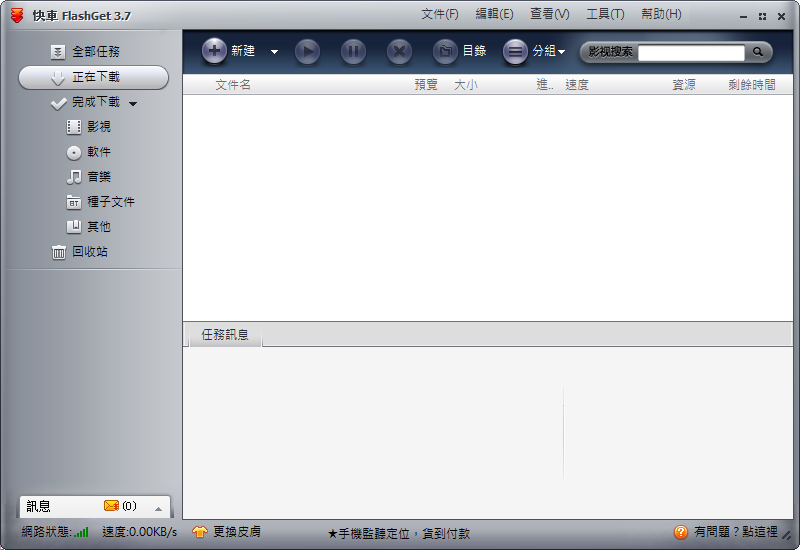
Task: Open the 幫助(H) menu
Action: (661, 14)
